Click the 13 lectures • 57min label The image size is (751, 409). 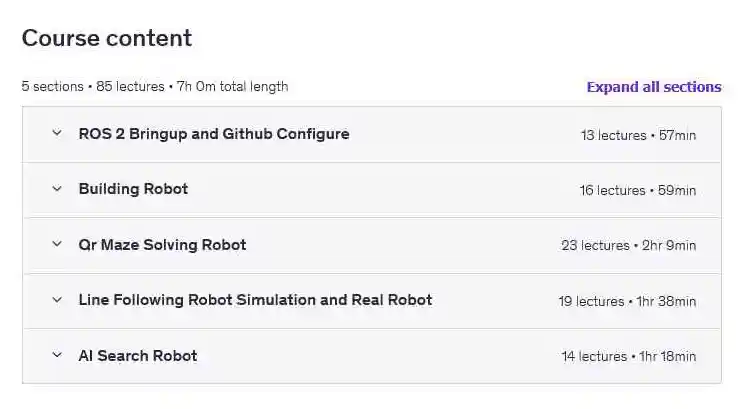[x=638, y=135]
